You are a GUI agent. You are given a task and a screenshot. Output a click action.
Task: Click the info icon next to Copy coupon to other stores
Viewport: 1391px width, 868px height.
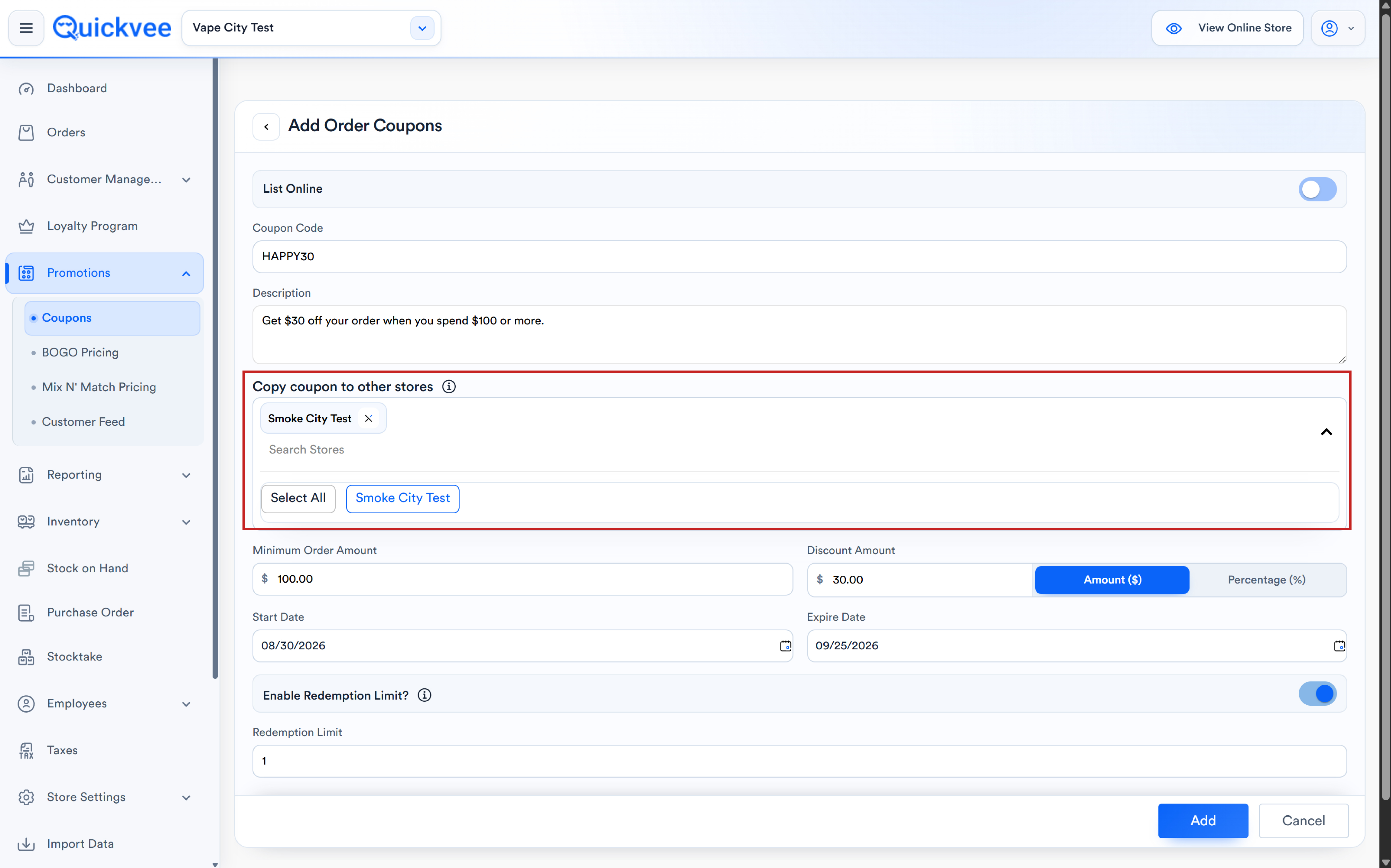[448, 386]
